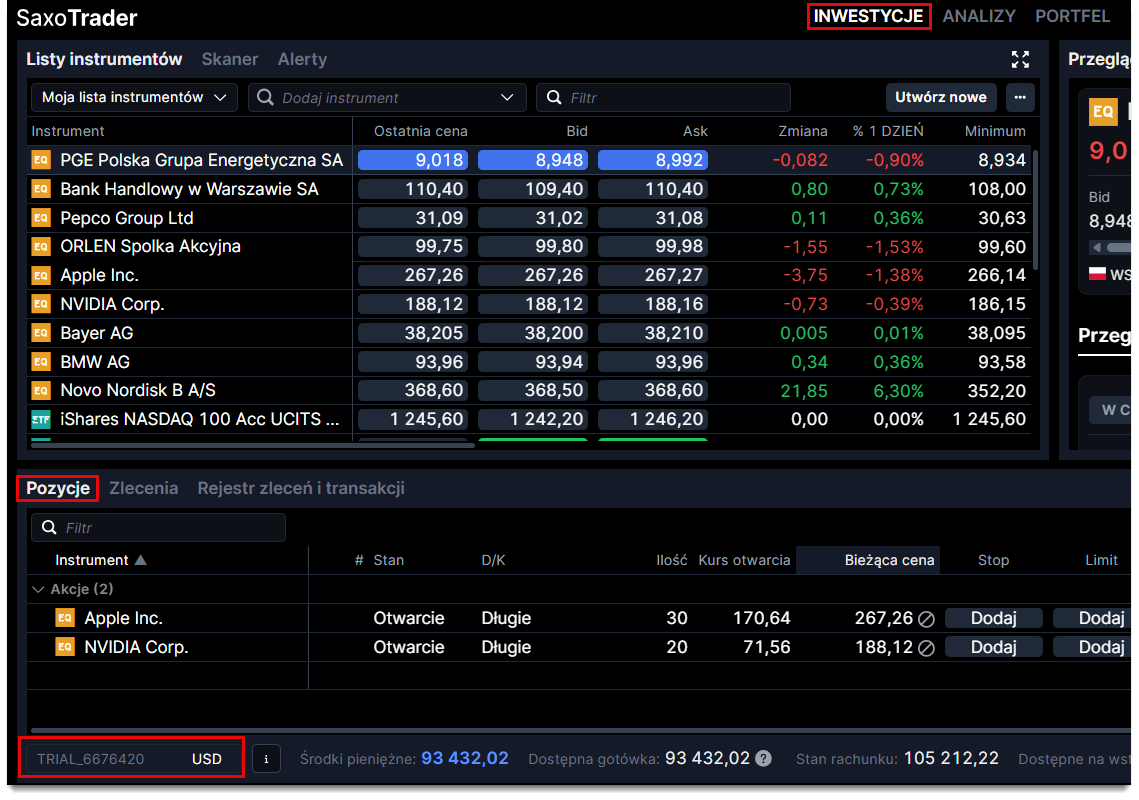Click the fullscreen expand icon in watchlist panel
Image resolution: width=1139 pixels, height=800 pixels.
point(1020,59)
